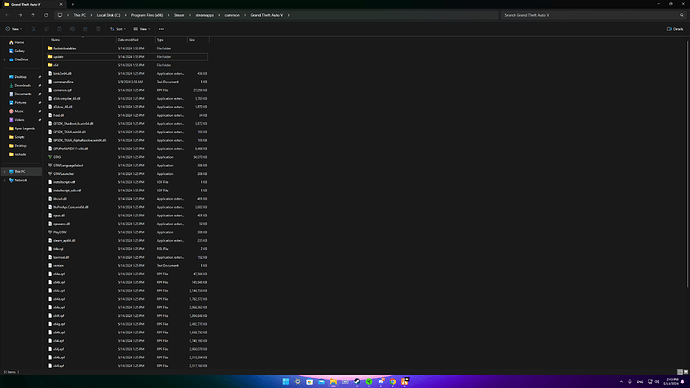This screenshot has width=690, height=388.
Task: Click the Cut toolbar icon
Action: point(33,29)
